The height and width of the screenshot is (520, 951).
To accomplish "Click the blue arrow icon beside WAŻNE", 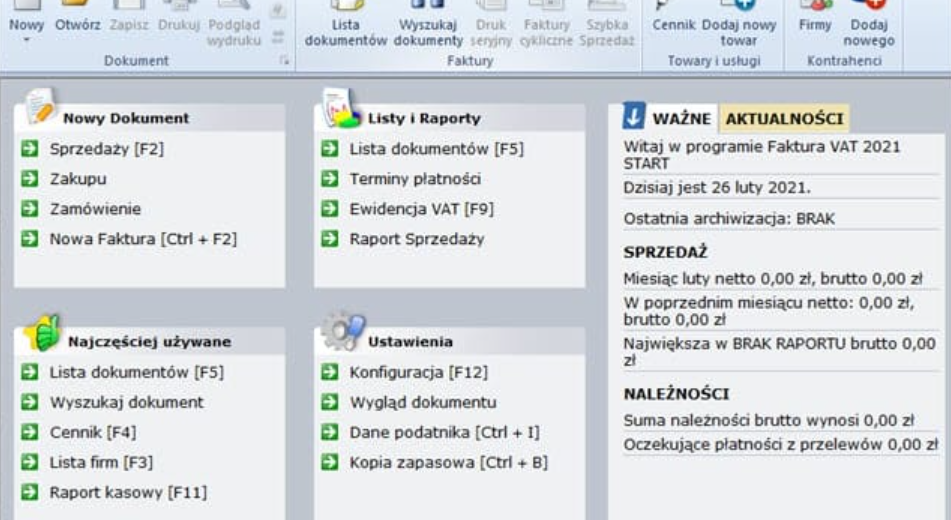I will coord(633,115).
